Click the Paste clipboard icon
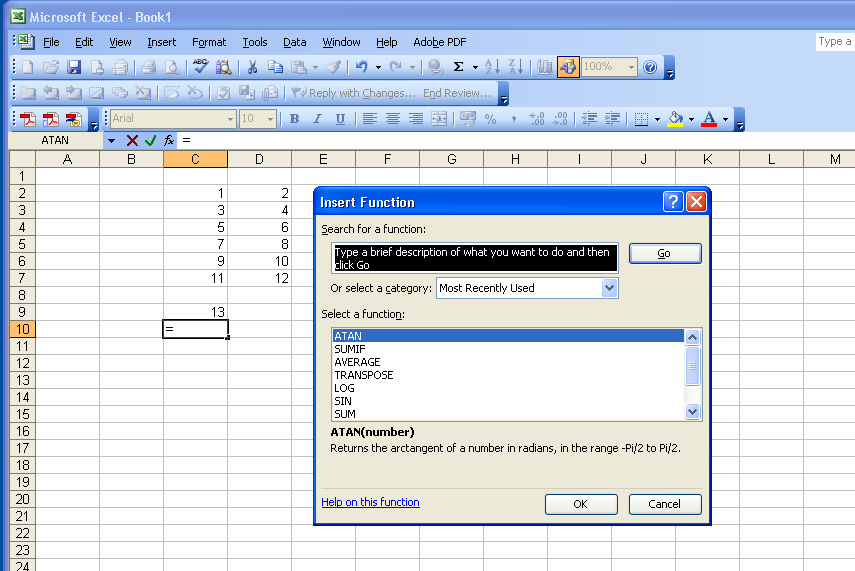The width and height of the screenshot is (855, 571). tap(298, 67)
